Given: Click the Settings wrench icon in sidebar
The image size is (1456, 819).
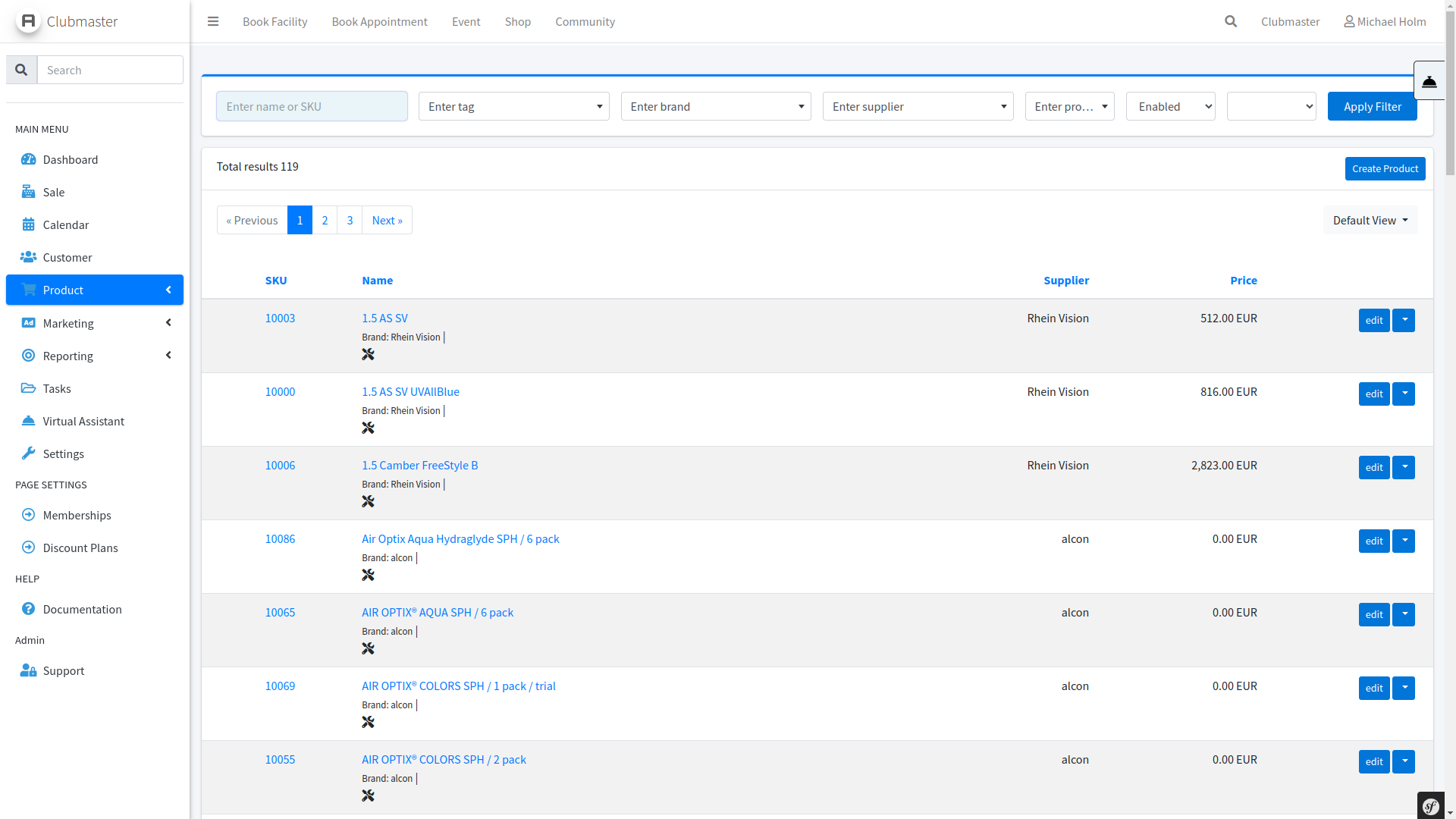Looking at the screenshot, I should coord(29,453).
